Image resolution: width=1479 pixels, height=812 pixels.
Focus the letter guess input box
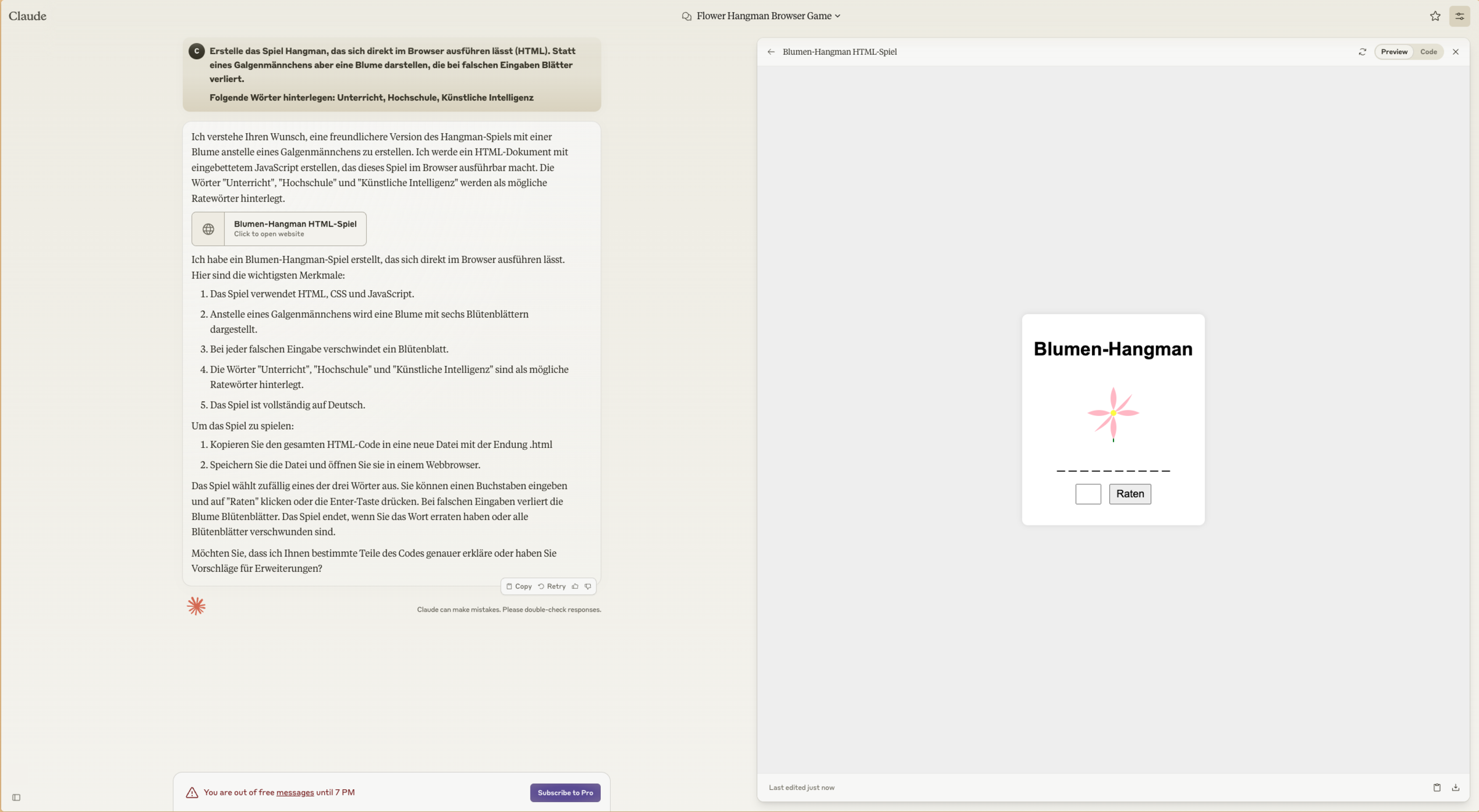[x=1088, y=494]
